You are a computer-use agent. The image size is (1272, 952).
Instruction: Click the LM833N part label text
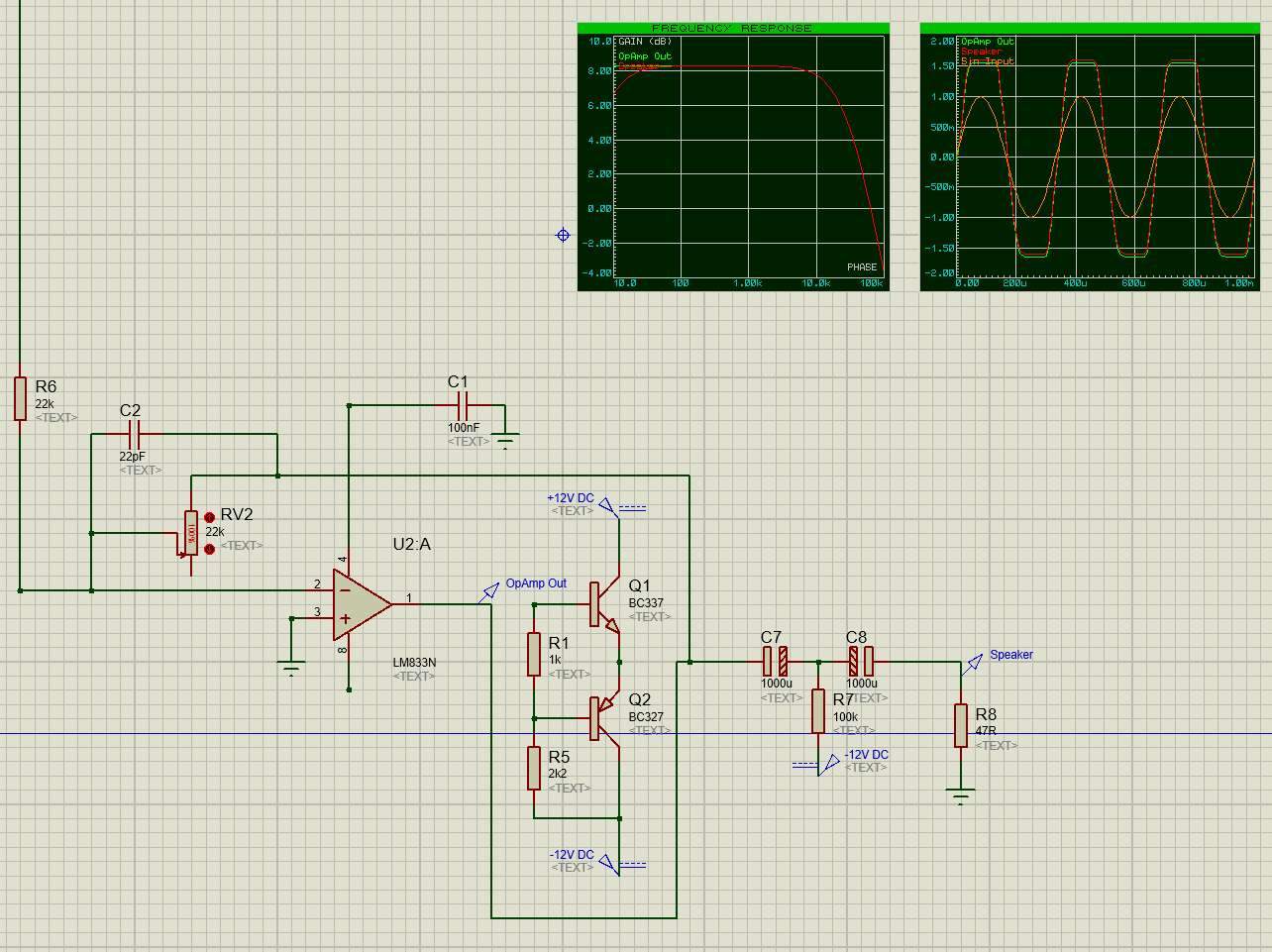pyautogui.click(x=414, y=662)
